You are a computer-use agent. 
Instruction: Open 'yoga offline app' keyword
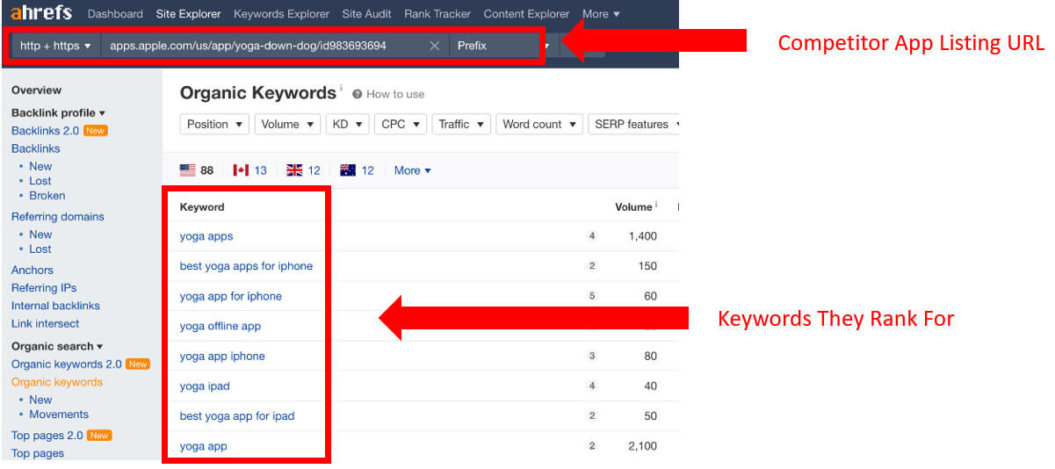(x=220, y=326)
